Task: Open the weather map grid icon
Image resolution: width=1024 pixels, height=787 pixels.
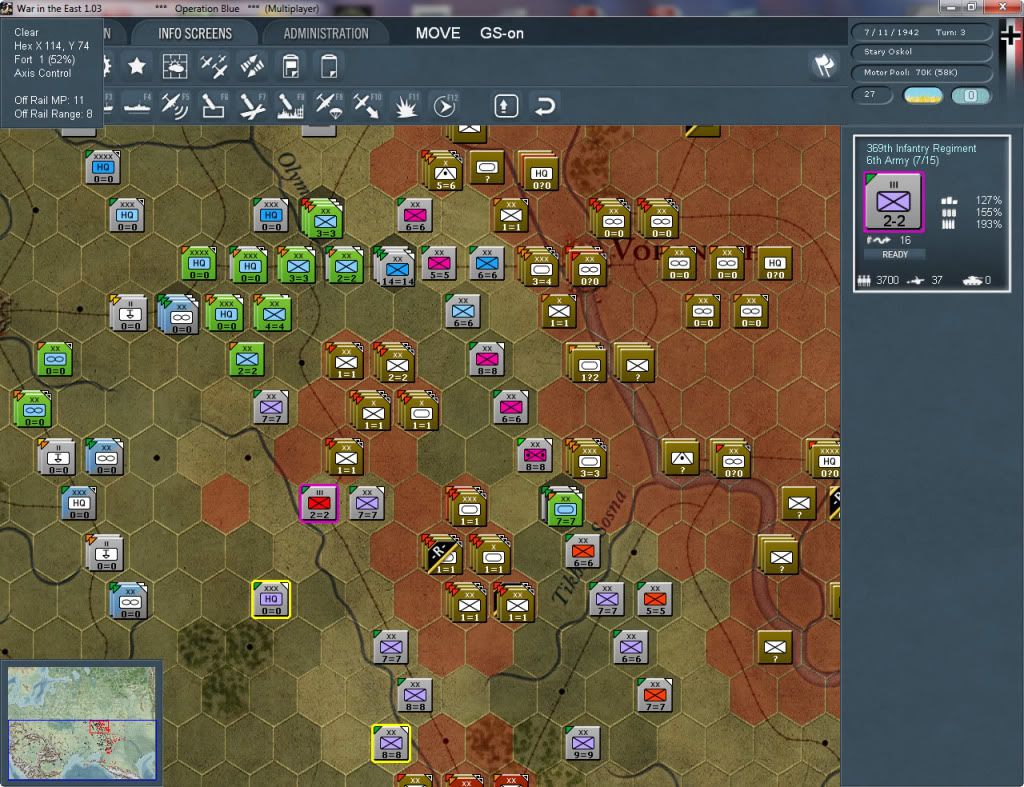Action: (174, 66)
